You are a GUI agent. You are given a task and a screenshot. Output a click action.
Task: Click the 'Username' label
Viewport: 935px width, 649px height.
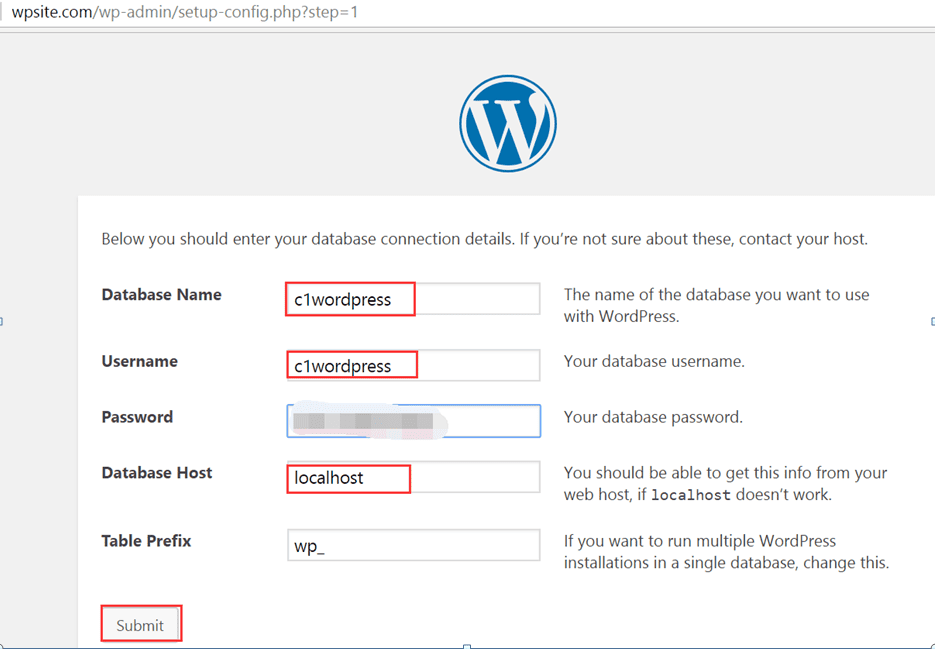click(x=140, y=361)
